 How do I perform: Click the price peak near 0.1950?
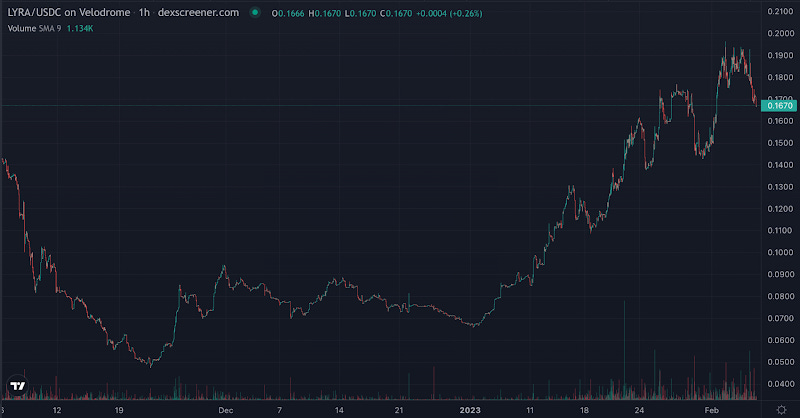pos(726,45)
